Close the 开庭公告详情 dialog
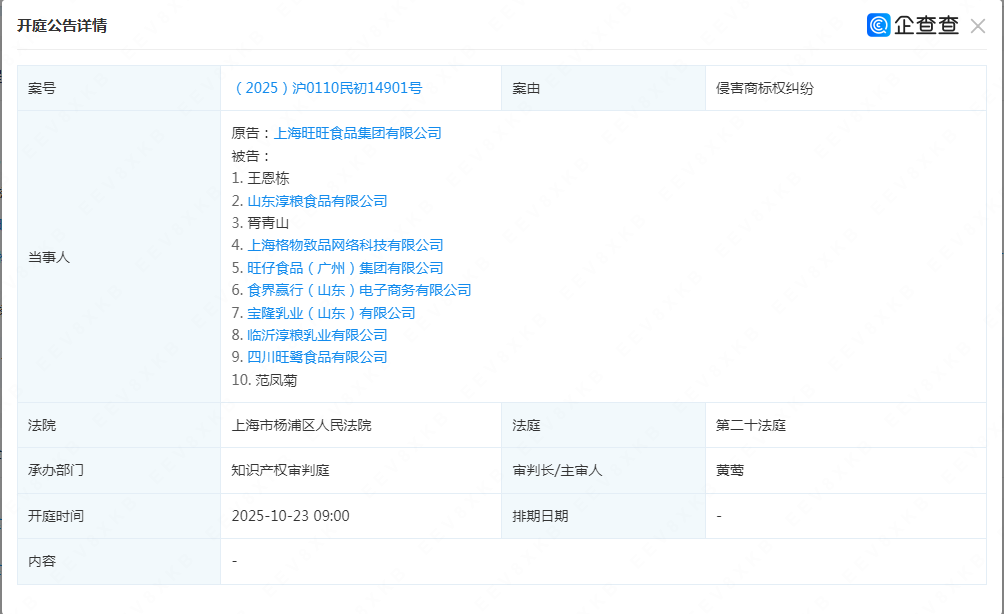The width and height of the screenshot is (1004, 614). pos(977,26)
